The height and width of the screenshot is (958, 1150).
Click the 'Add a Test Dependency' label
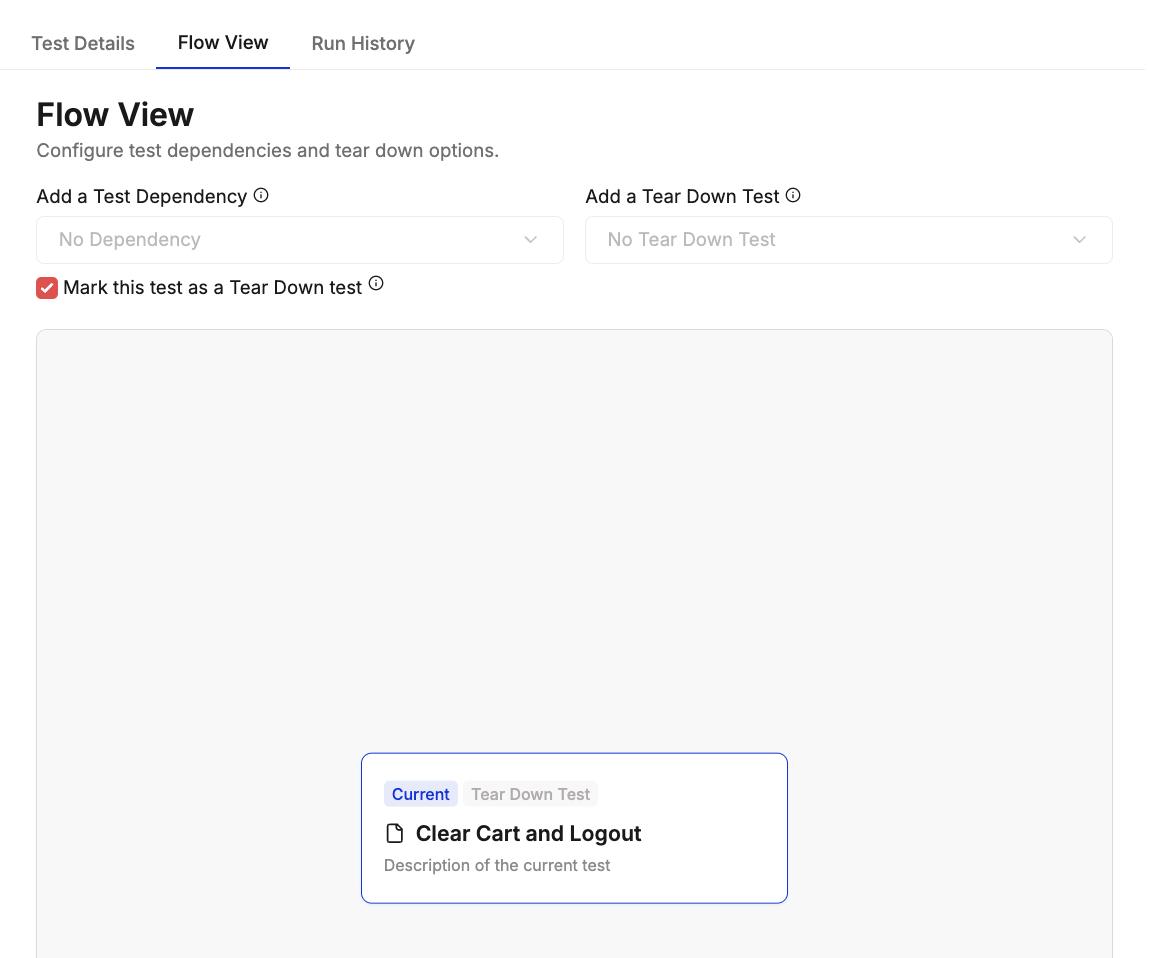pos(142,197)
